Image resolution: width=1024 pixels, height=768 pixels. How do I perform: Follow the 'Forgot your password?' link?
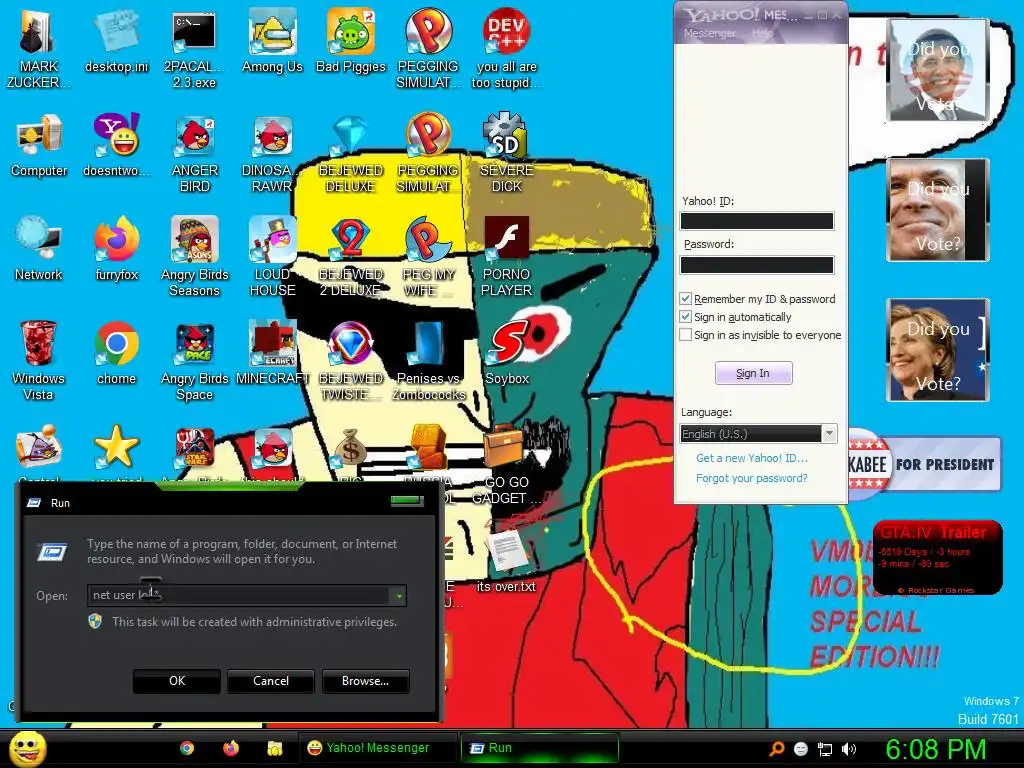coord(752,478)
